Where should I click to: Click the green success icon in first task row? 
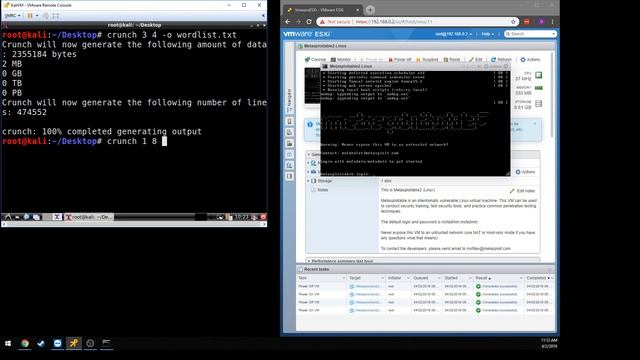coord(478,287)
